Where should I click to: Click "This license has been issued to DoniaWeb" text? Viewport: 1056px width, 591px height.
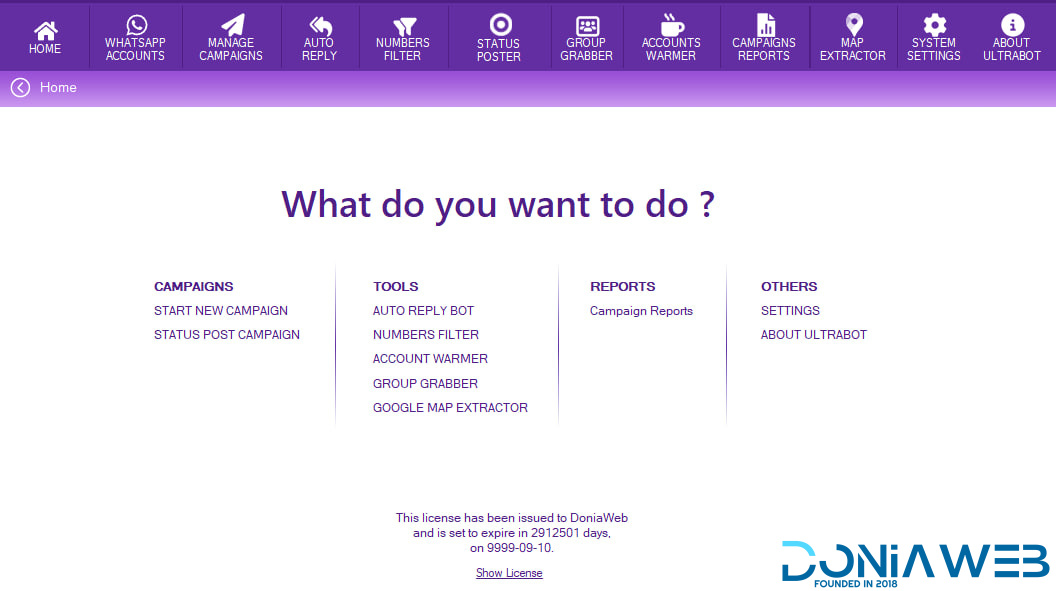point(512,518)
